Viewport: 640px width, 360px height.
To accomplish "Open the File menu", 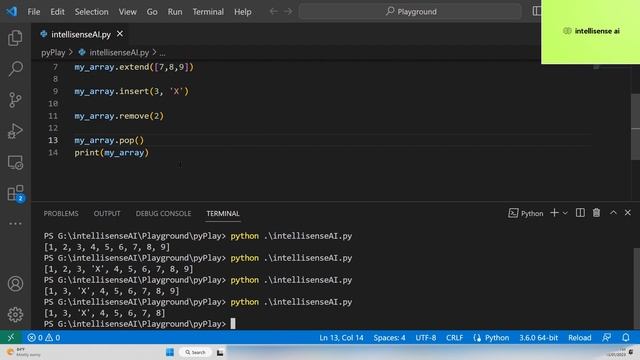I will coord(33,11).
